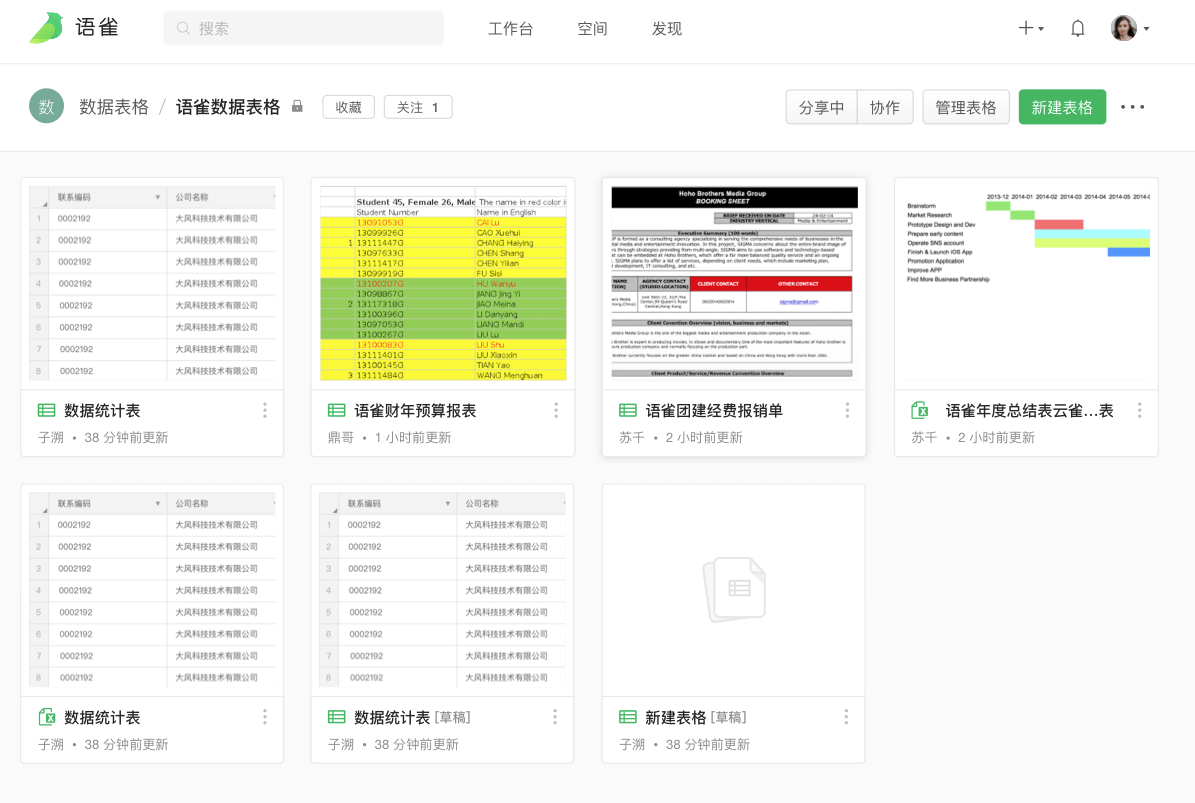
Task: Open the 数据统计表 [草稿] title
Action: (x=412, y=717)
